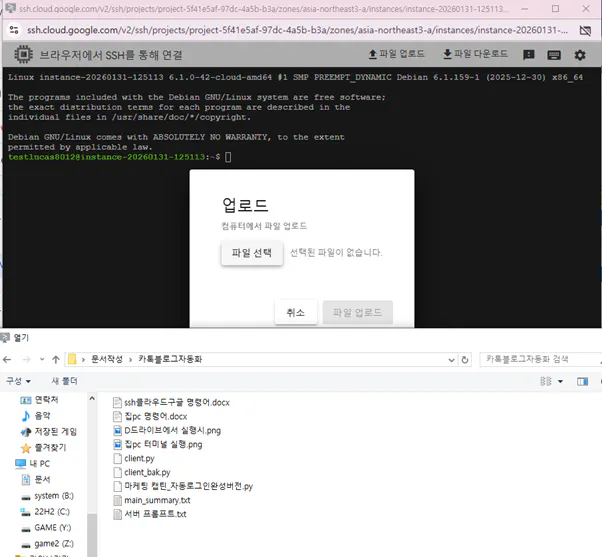This screenshot has height=557, width=602.
Task: Click the main_summary.txt file icon
Action: pos(117,501)
